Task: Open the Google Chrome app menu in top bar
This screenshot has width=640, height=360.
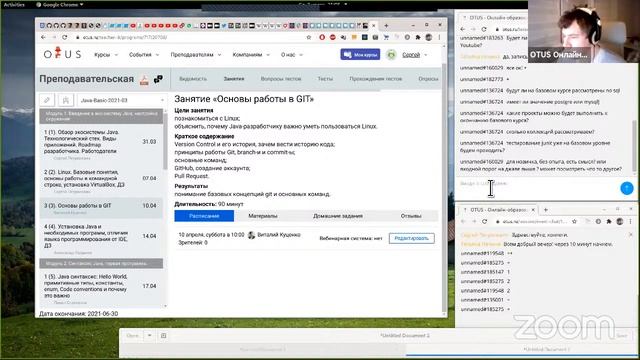Action: click(60, 4)
